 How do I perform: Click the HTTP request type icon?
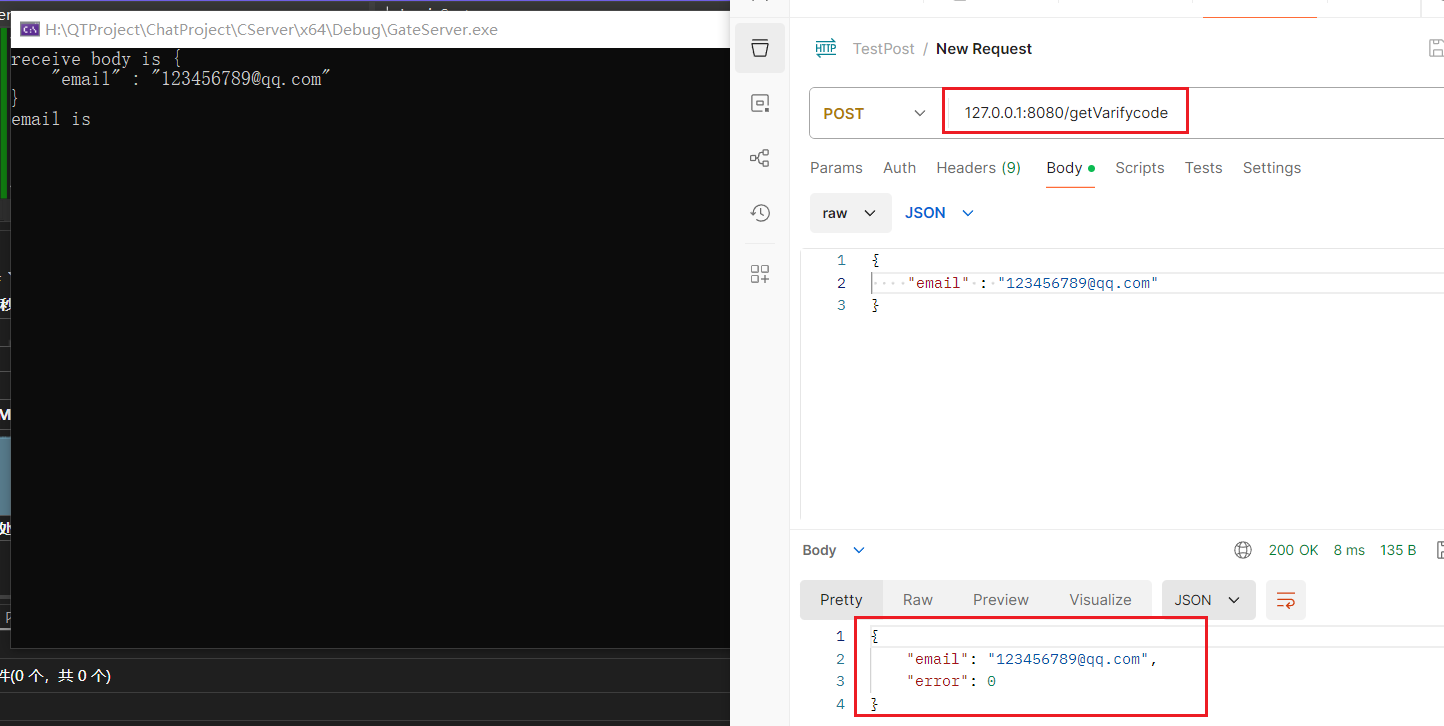point(826,48)
